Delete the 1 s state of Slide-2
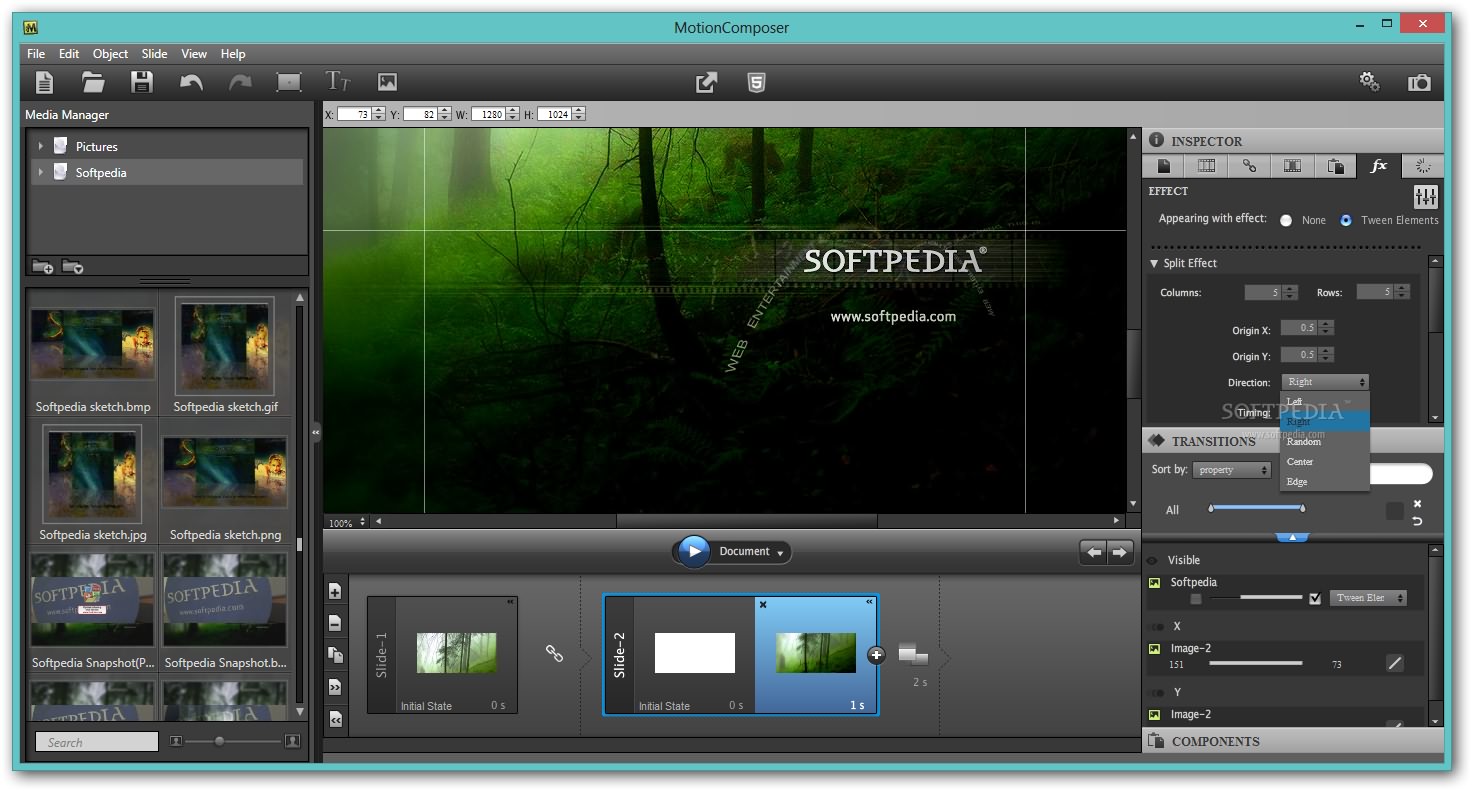Viewport: 1472px width, 791px height. click(763, 604)
